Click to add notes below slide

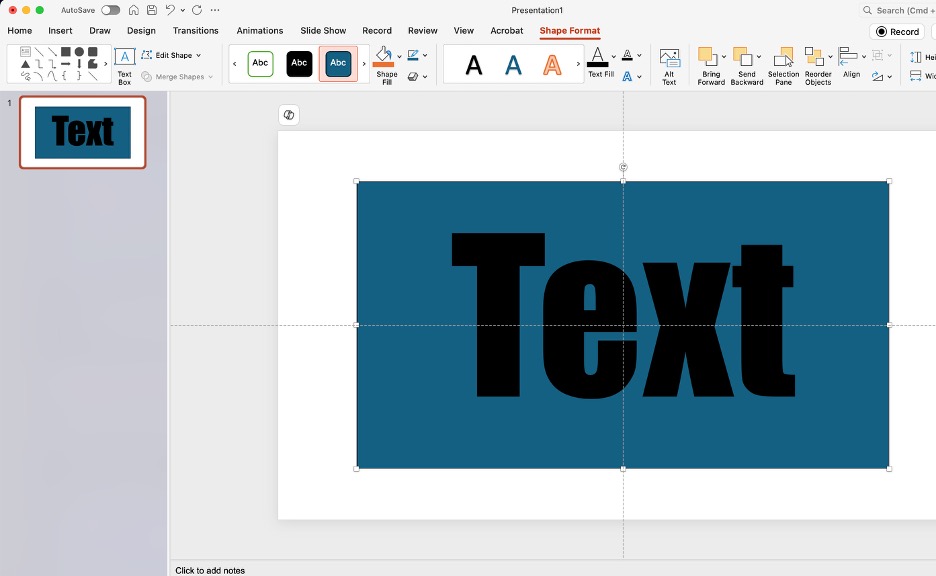pyautogui.click(x=210, y=570)
